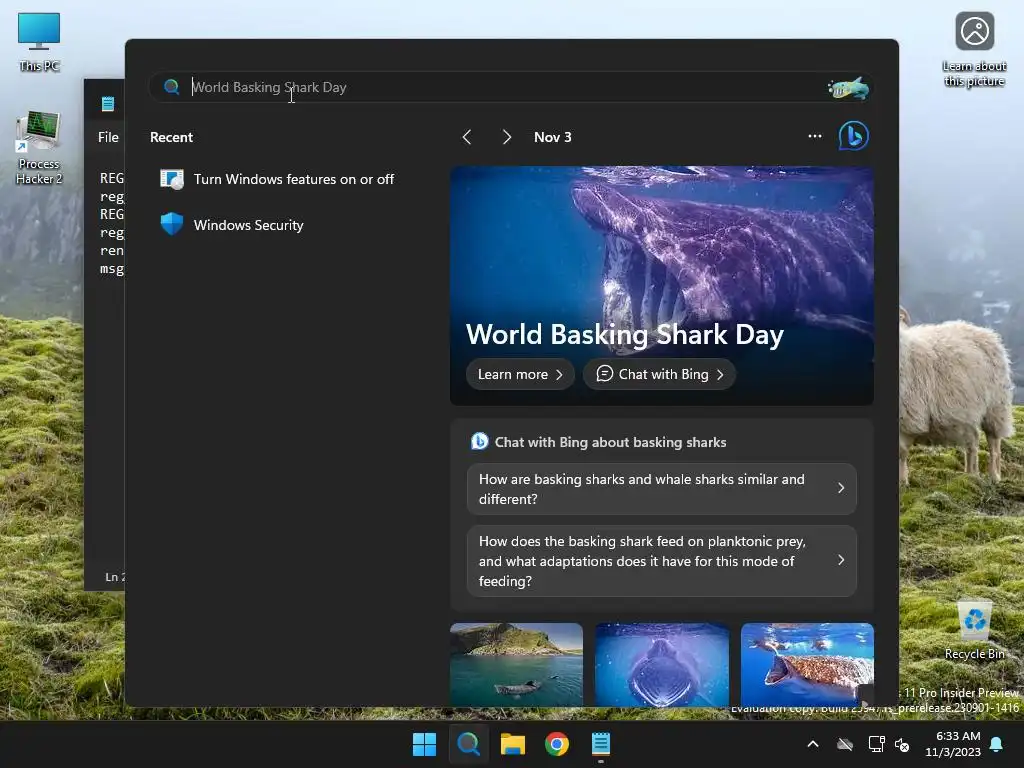Go to next day's search highlight
The width and height of the screenshot is (1024, 768).
pyautogui.click(x=506, y=137)
